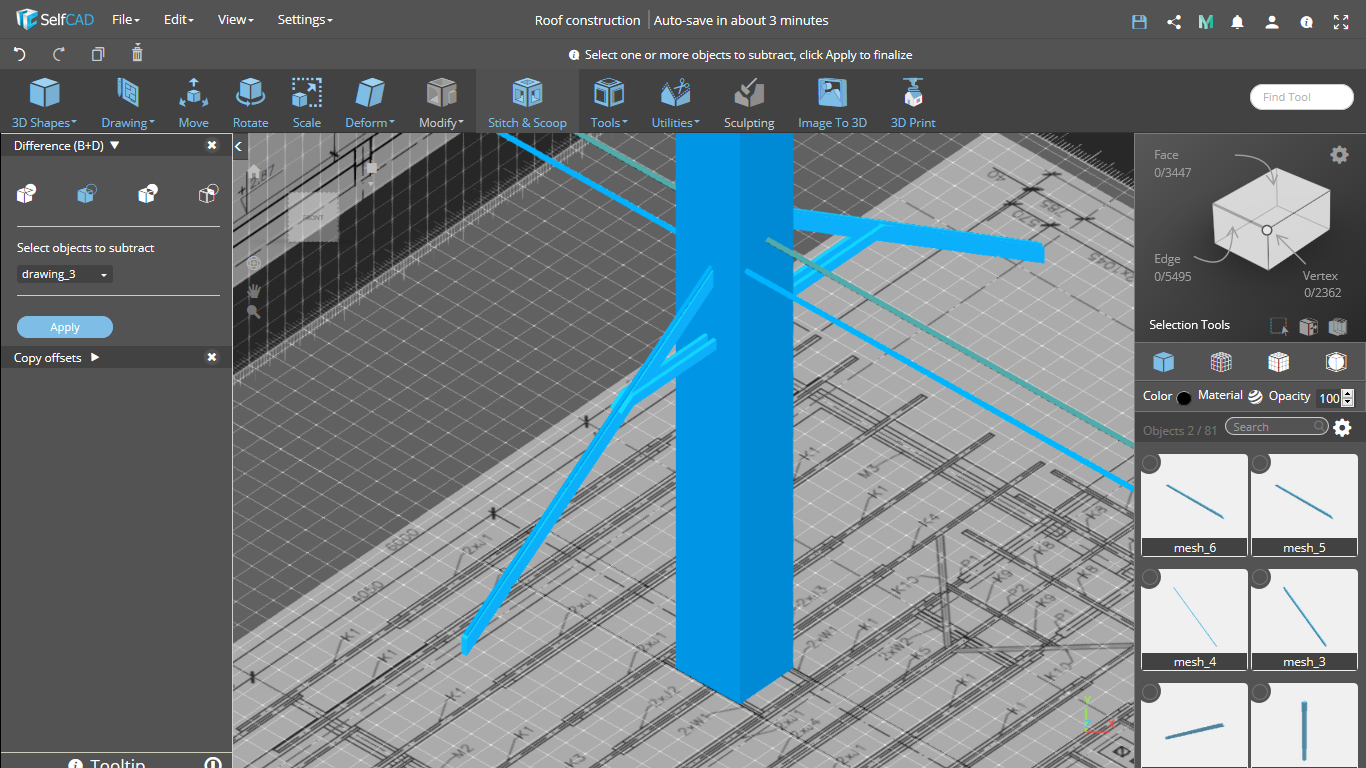Click the info icon in header
The image size is (1366, 768).
pos(1306,21)
